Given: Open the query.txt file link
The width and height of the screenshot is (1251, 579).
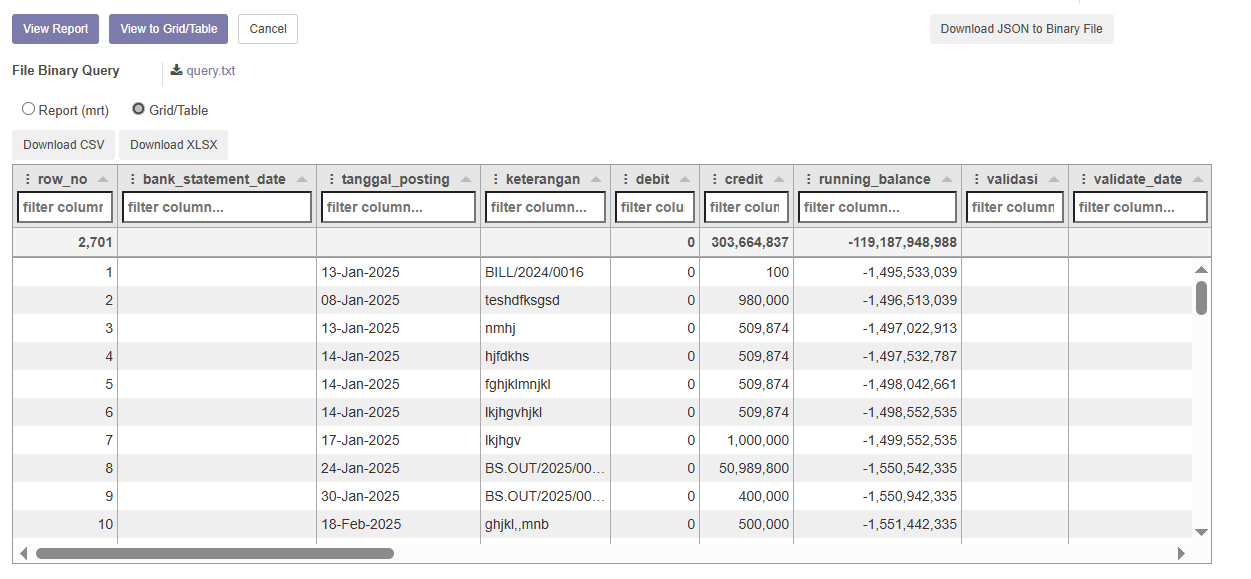Looking at the screenshot, I should coord(210,71).
